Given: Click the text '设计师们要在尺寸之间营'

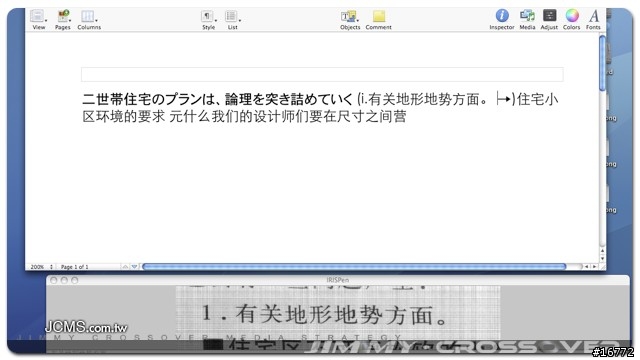Looking at the screenshot, I should 330,116.
